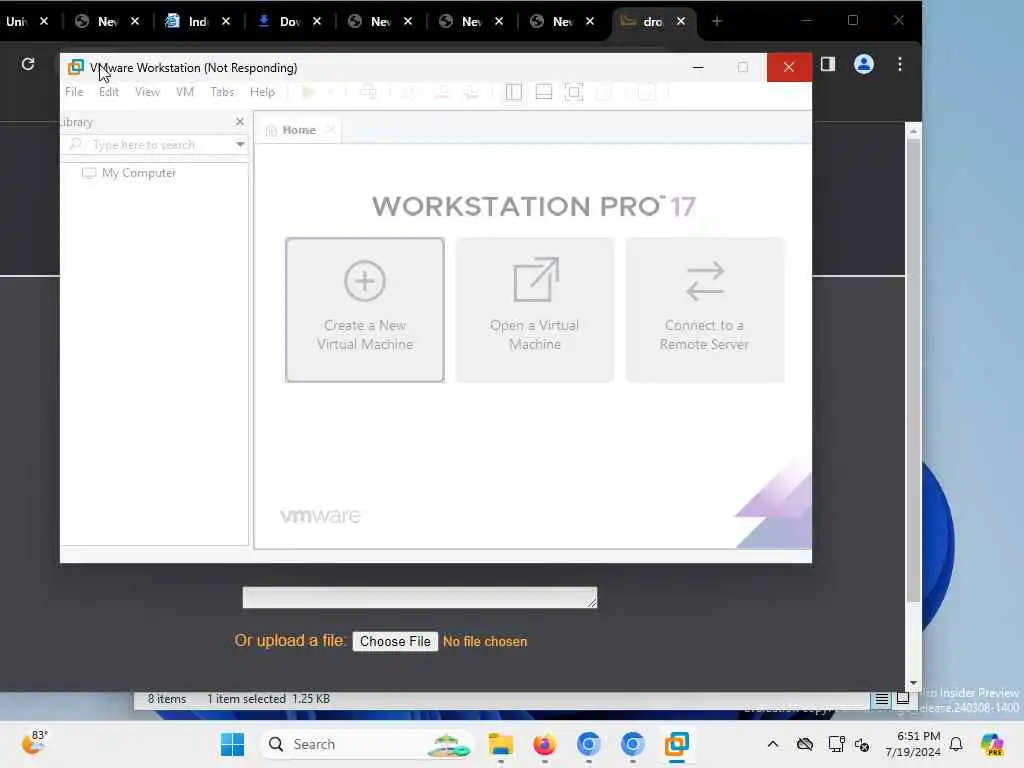Open the browser three-dot menu

pyautogui.click(x=900, y=64)
